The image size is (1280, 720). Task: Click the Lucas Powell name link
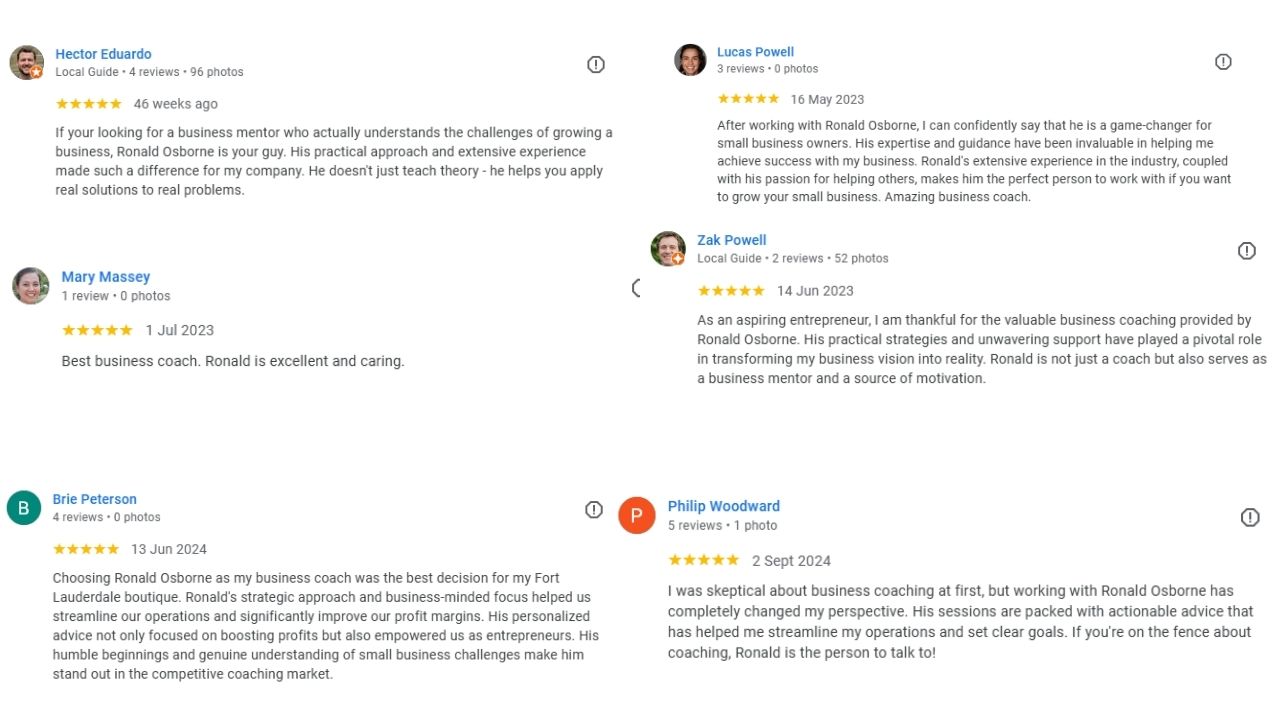[755, 52]
